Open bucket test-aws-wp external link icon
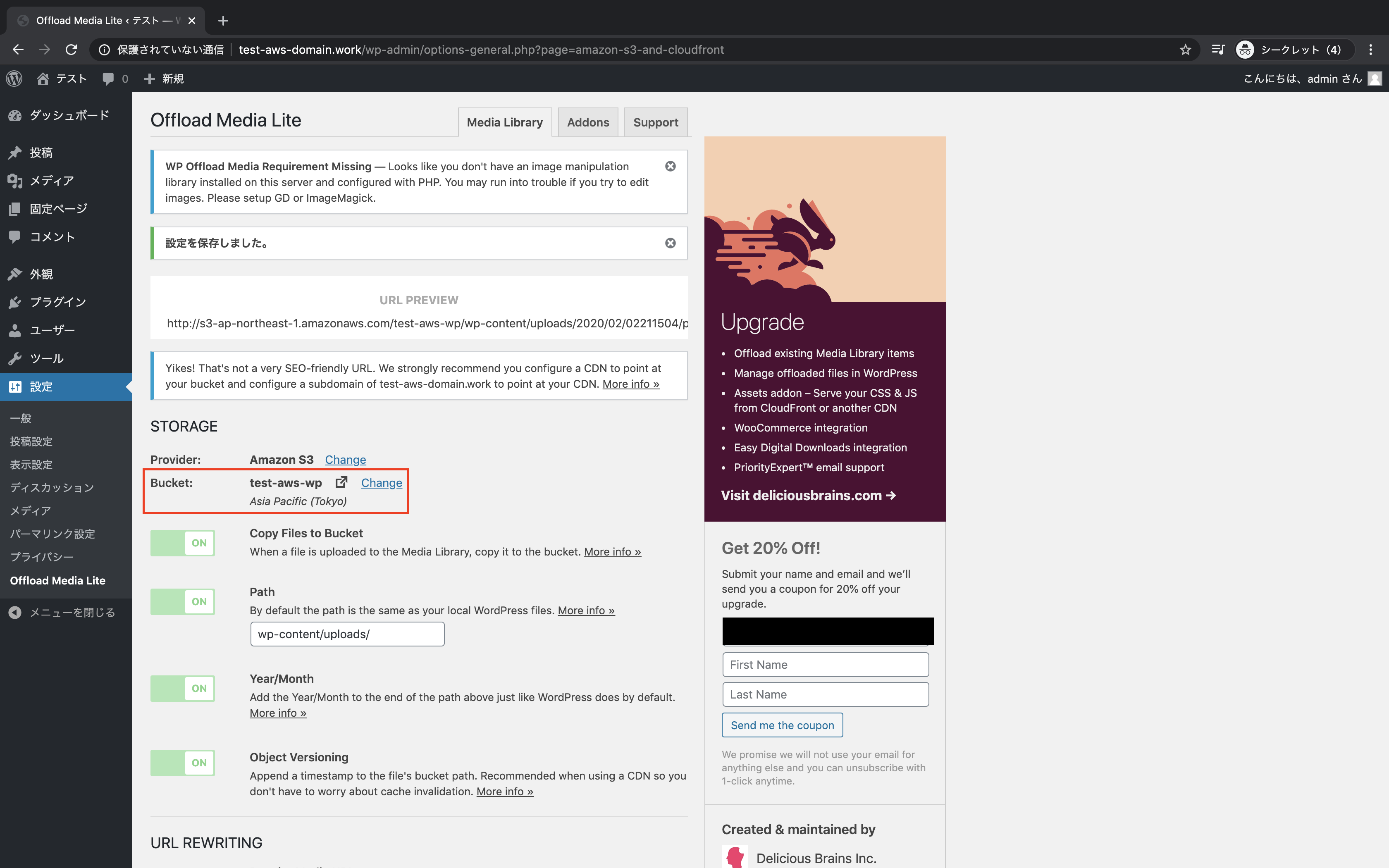Viewport: 1389px width, 868px height. click(341, 482)
